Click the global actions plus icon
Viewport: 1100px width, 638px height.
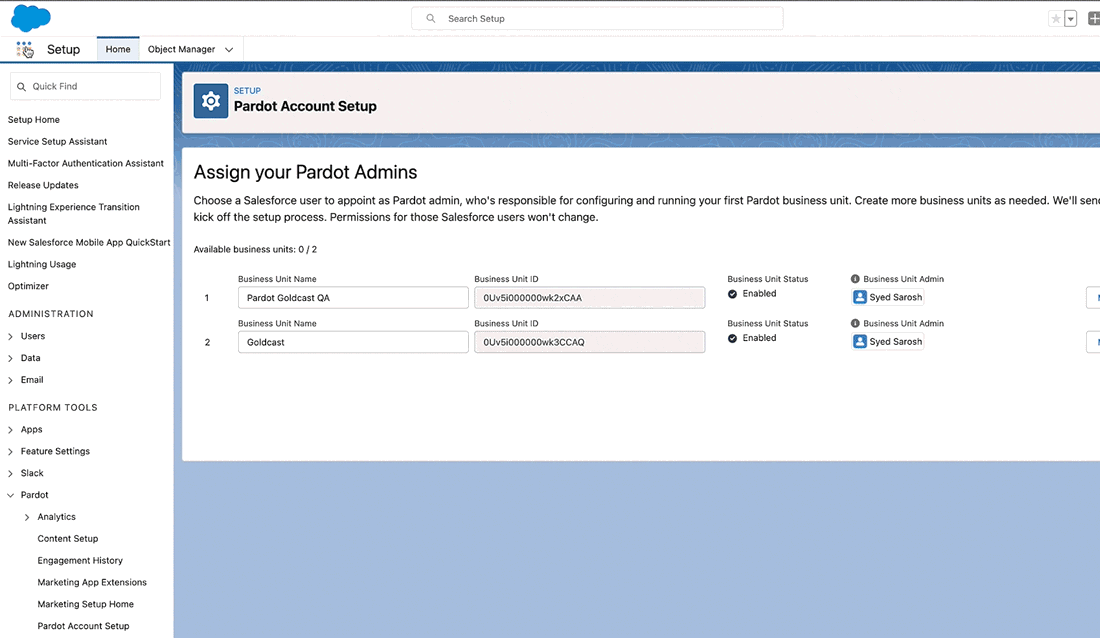1093,19
